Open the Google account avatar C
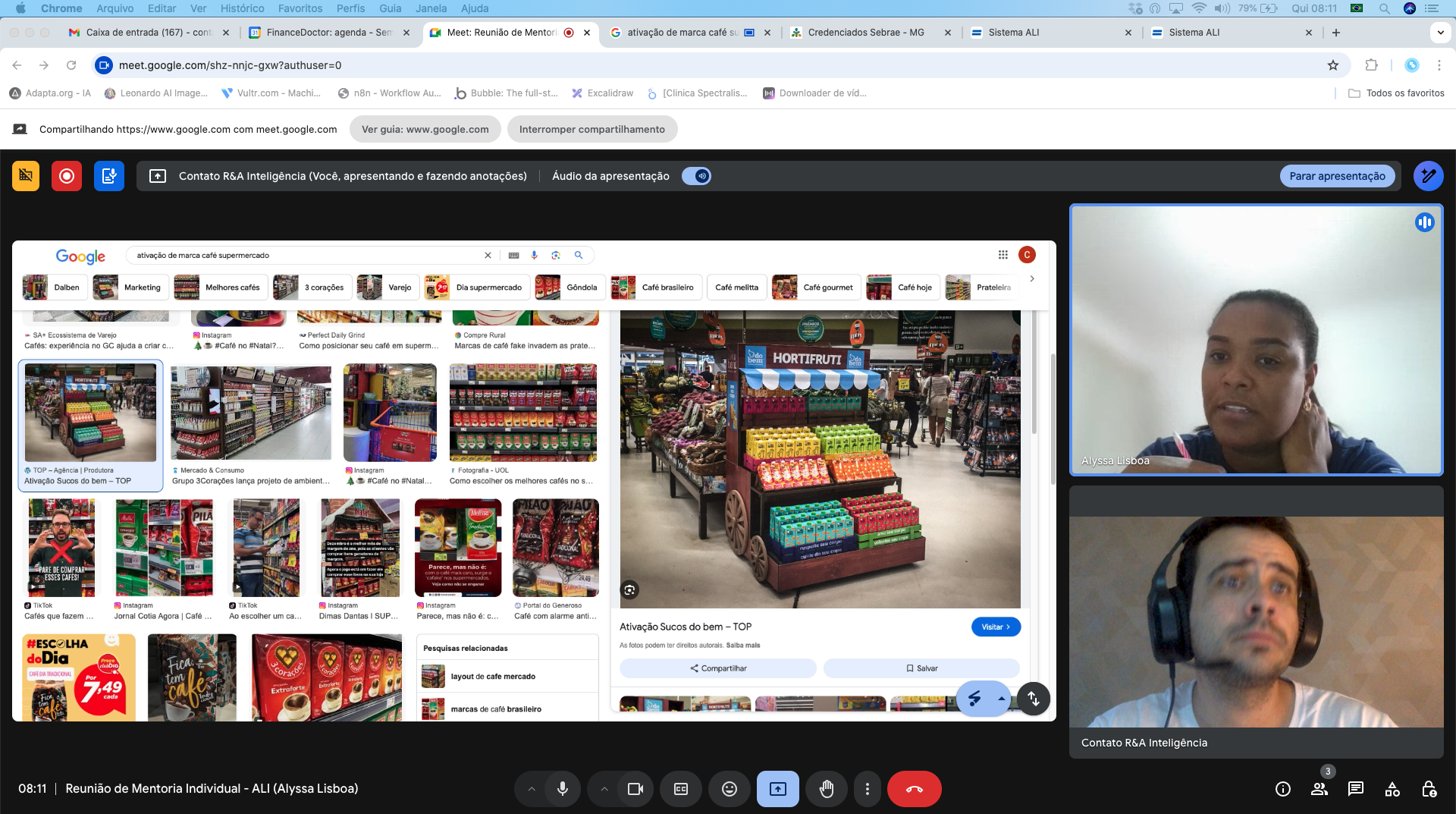Screen dimensions: 1456x814 (1027, 255)
